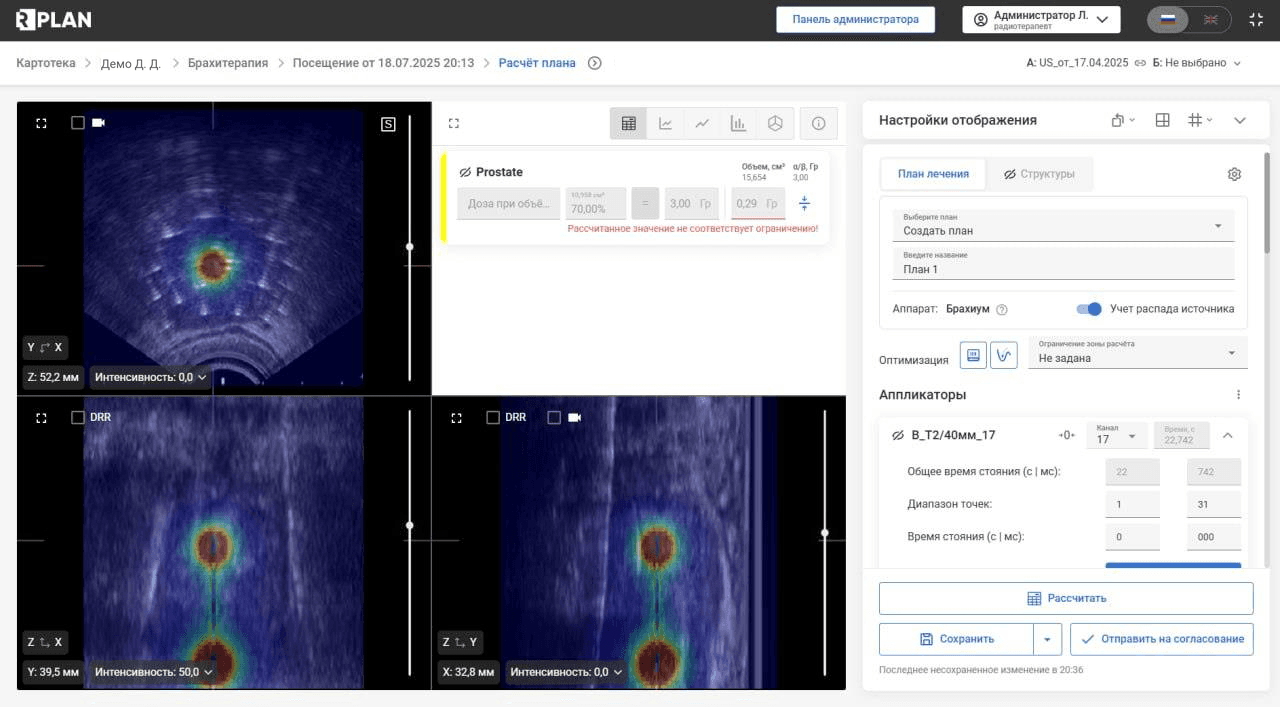Viewport: 1280px width, 707px height.
Task: Collapse the B_T2/40мм_17 applicator panel
Action: click(x=1228, y=435)
